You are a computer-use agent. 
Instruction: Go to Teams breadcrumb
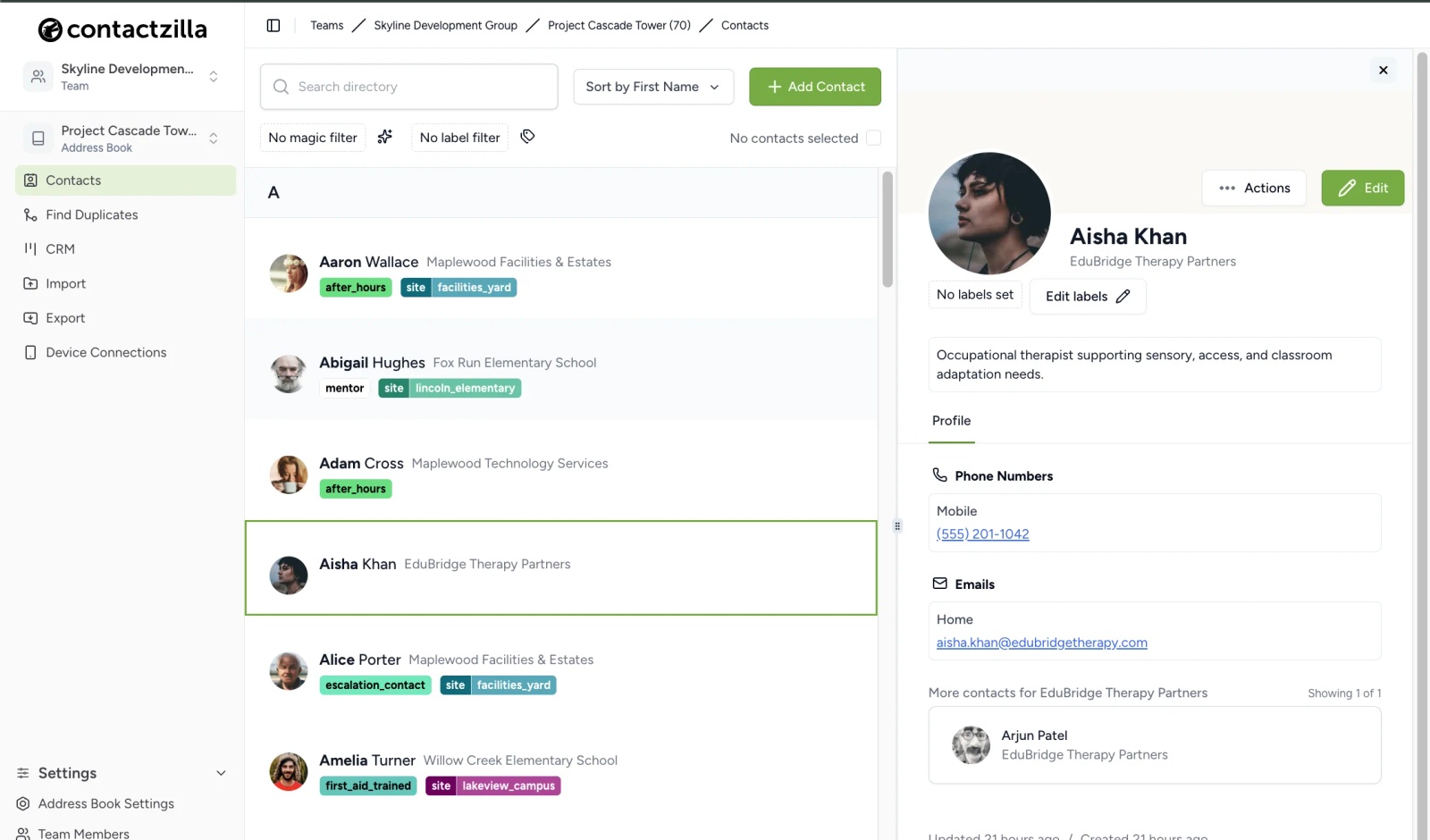326,25
